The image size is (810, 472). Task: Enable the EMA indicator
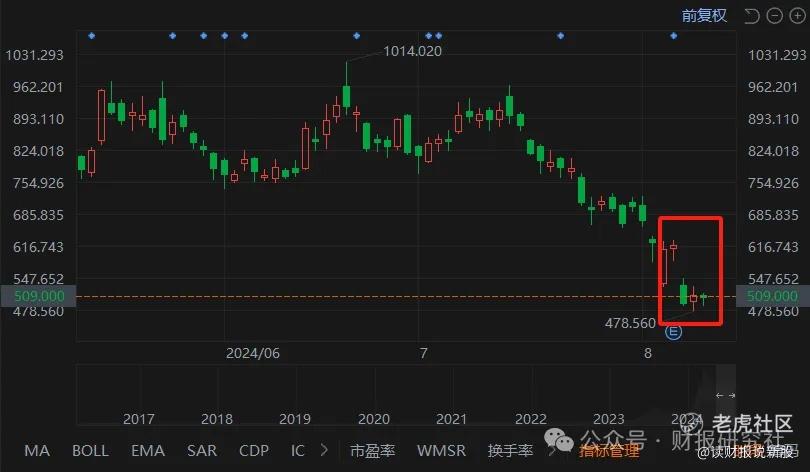tap(148, 451)
